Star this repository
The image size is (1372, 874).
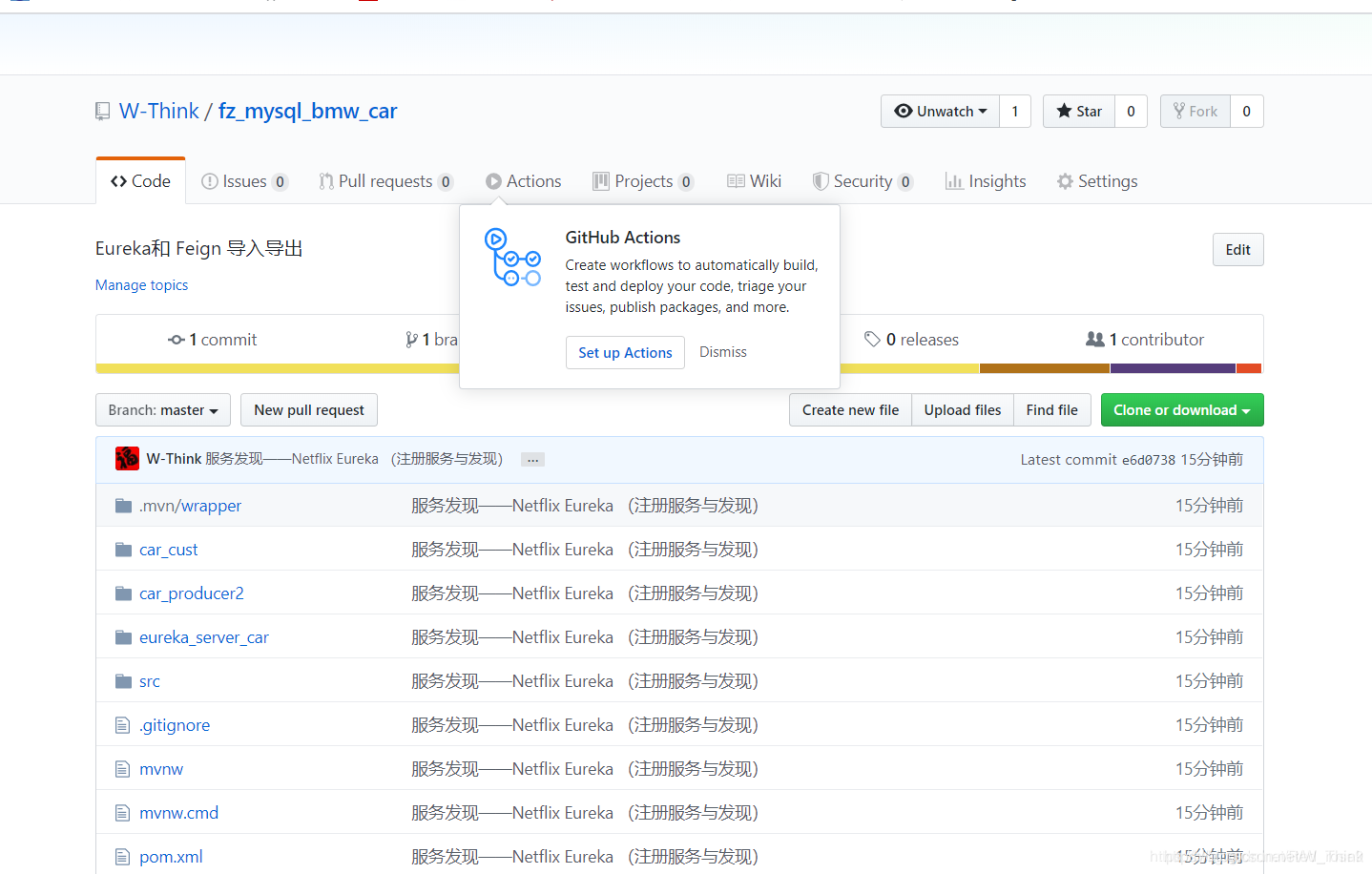[x=1079, y=112]
